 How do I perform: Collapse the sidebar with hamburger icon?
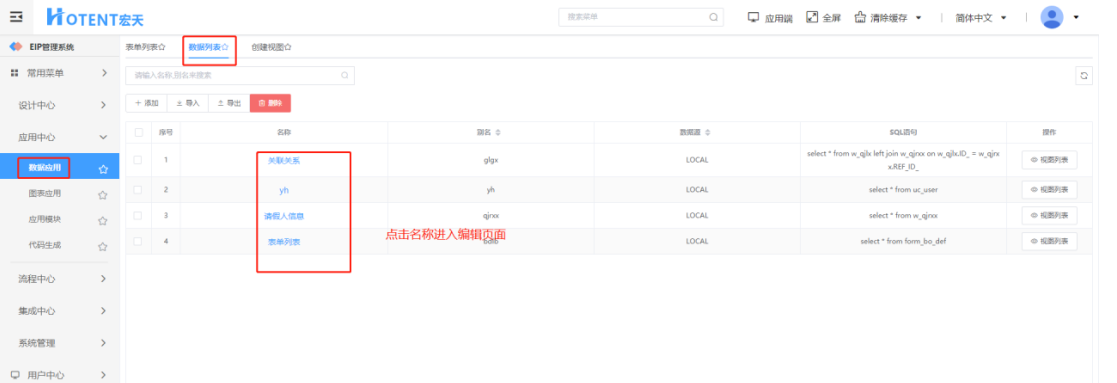point(16,17)
